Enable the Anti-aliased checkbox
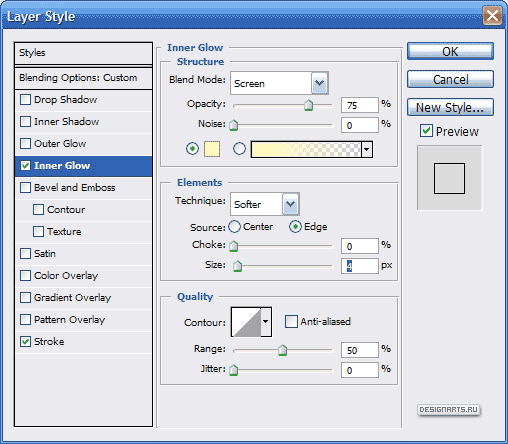The width and height of the screenshot is (508, 444). tap(291, 322)
